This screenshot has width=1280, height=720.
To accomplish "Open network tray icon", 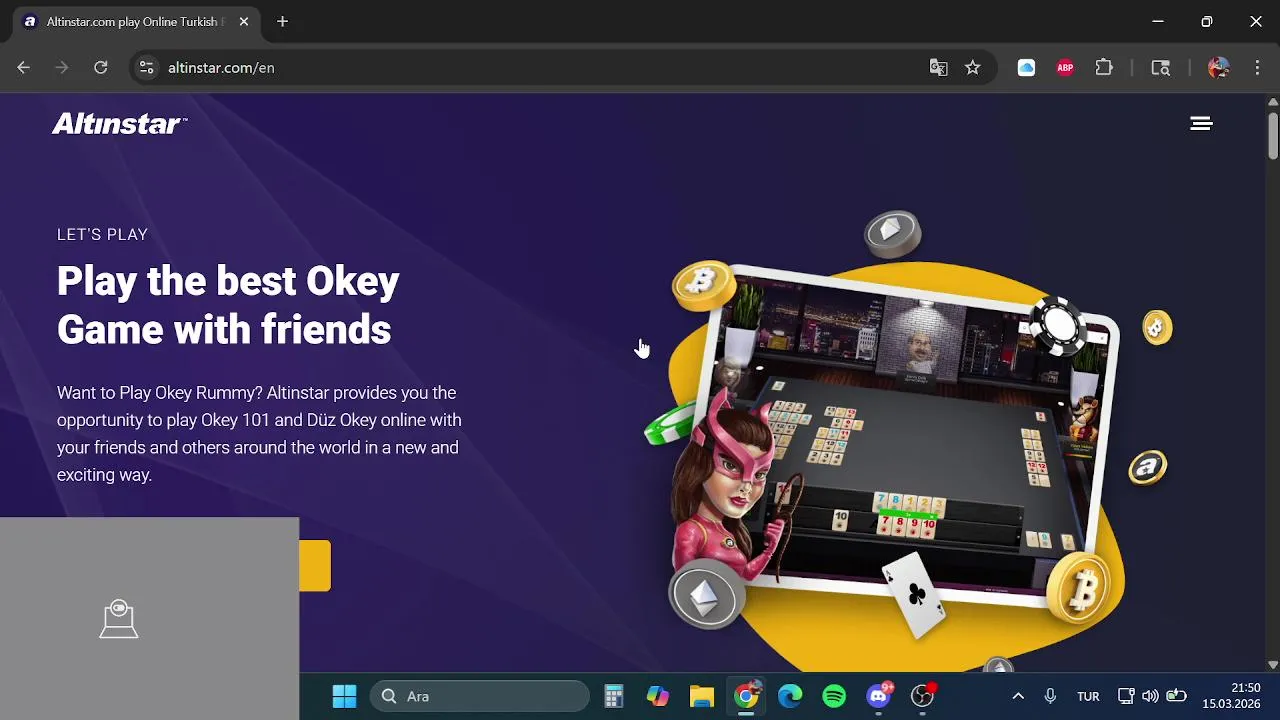I will 1125,696.
